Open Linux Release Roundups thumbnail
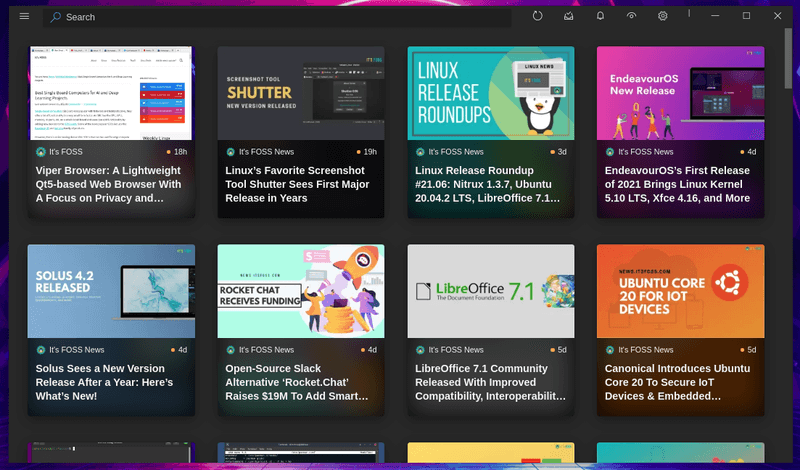Viewport: 800px width, 470px height. point(491,93)
